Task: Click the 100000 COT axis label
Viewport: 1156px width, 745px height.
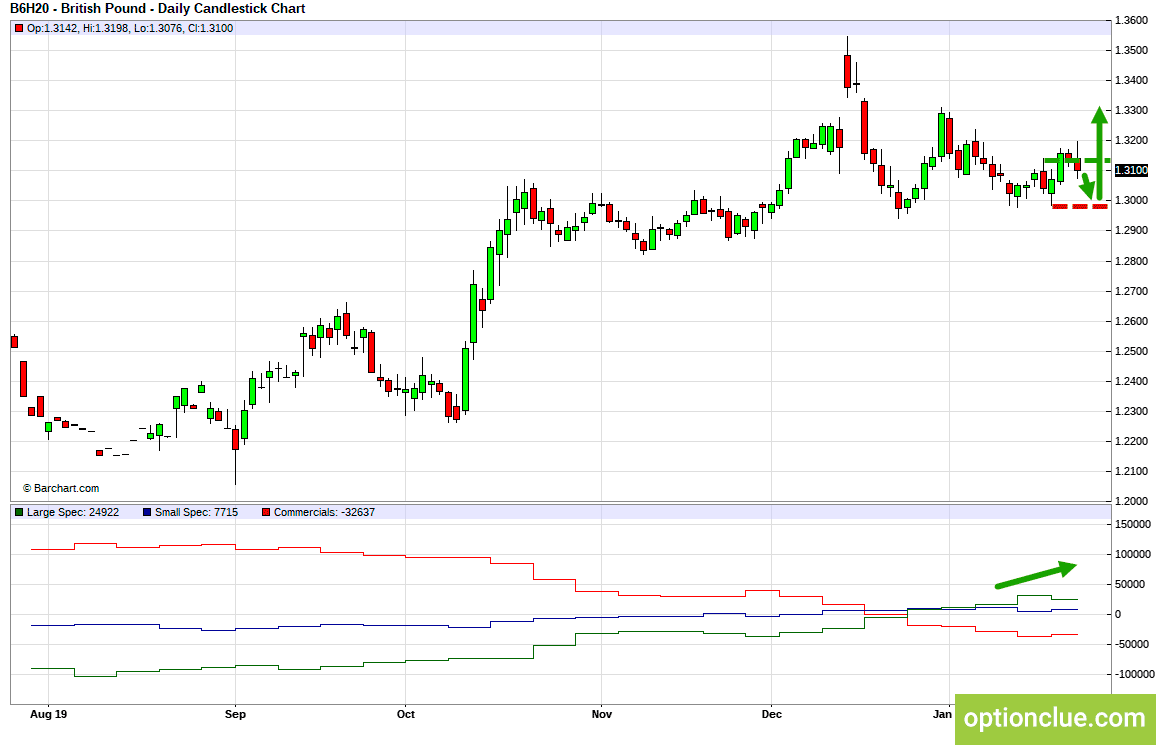Action: [x=1133, y=554]
